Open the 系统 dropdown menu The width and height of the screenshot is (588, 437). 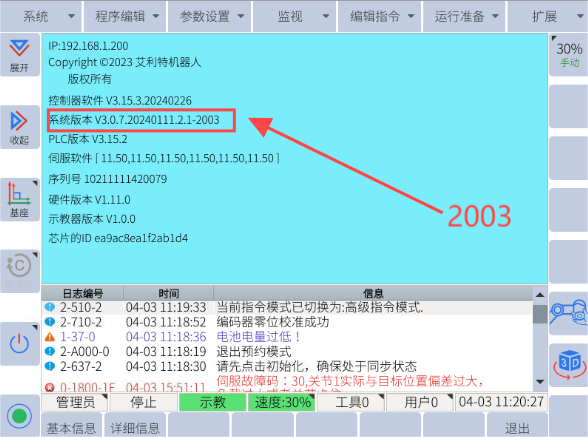pos(41,17)
